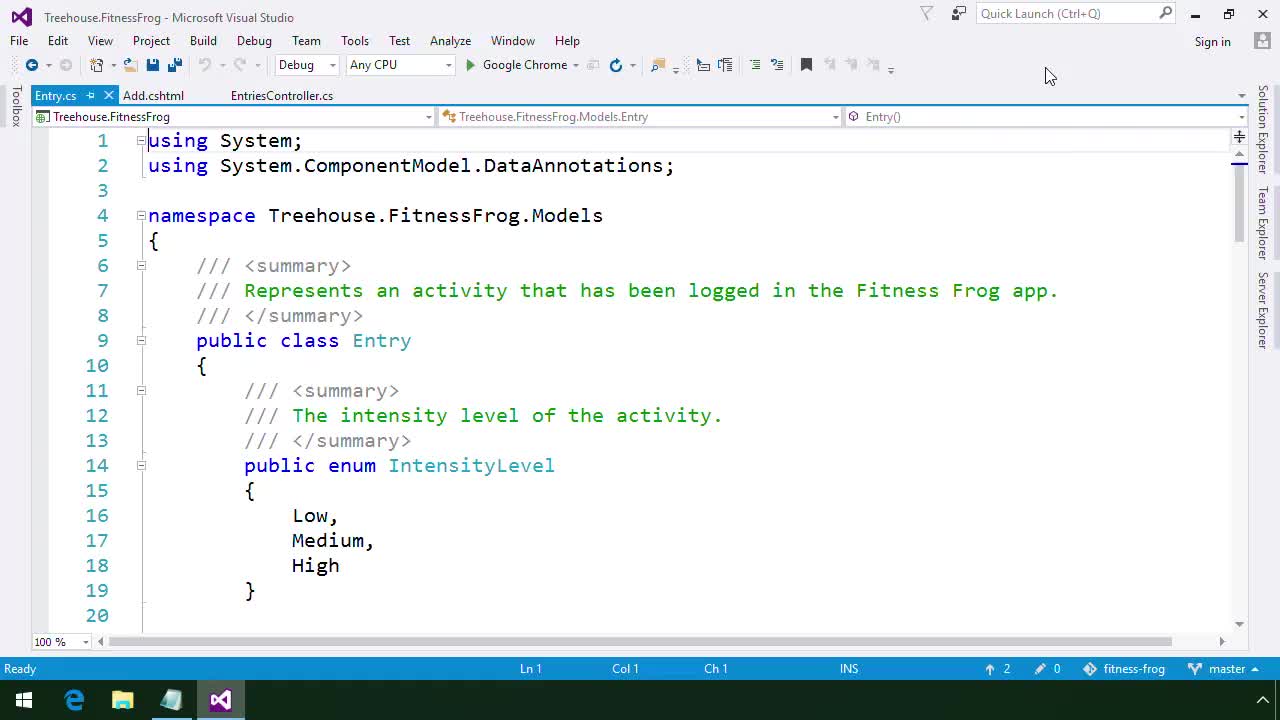Screen dimensions: 1280x720
Task: Open the Build menu
Action: point(203,41)
